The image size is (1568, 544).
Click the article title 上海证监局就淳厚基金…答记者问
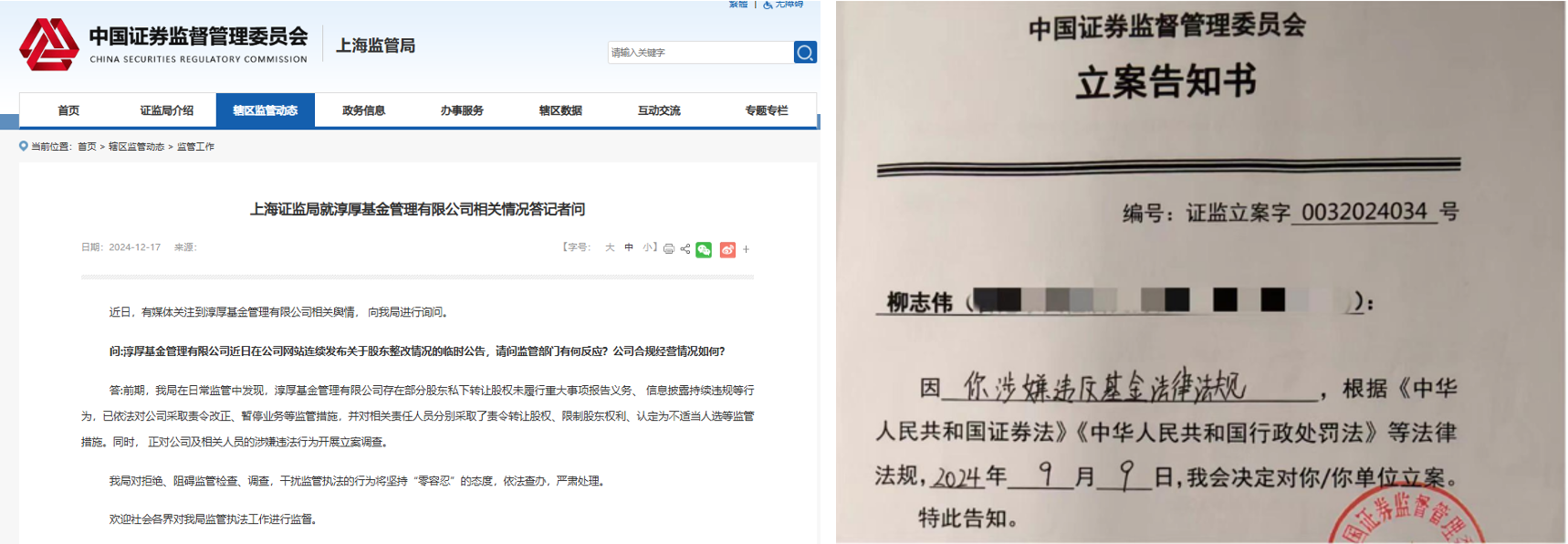coord(418,209)
